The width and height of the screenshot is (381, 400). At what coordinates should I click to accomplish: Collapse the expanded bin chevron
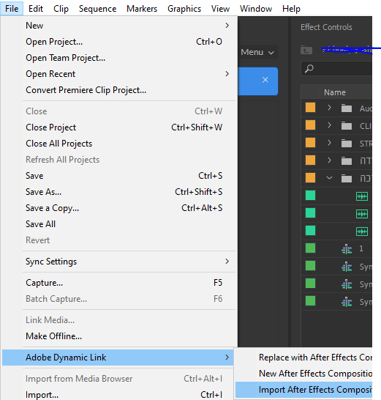pyautogui.click(x=329, y=178)
